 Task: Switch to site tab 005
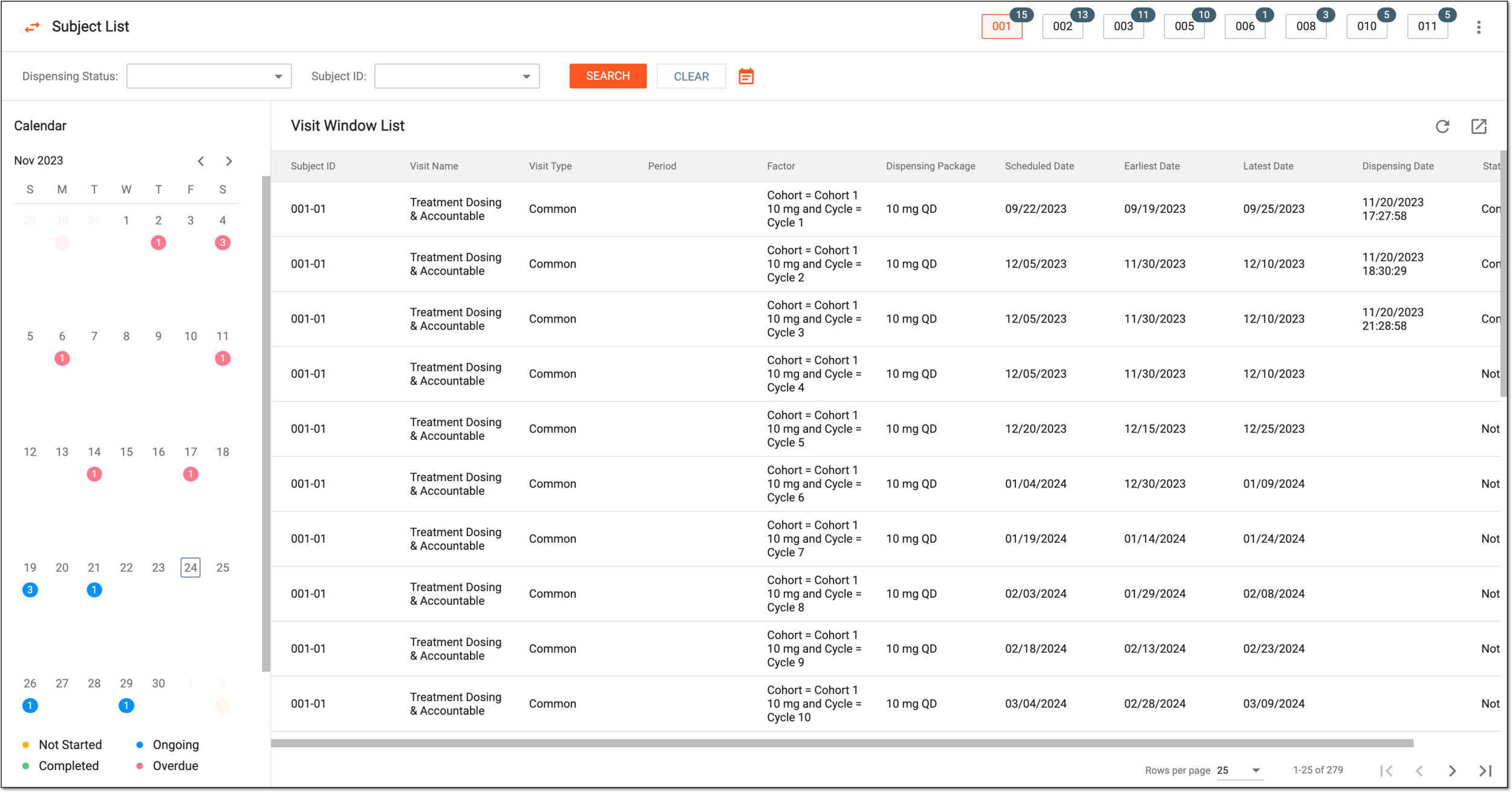(x=1184, y=27)
